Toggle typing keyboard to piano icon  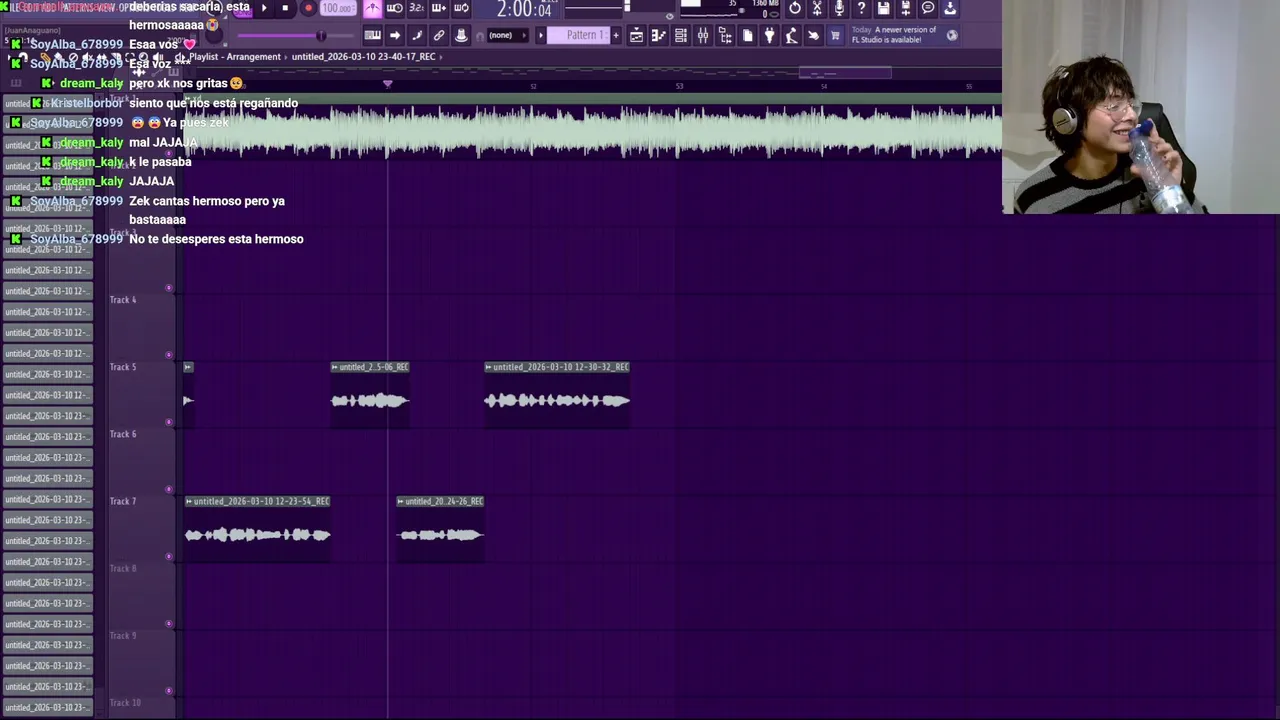coord(372,35)
